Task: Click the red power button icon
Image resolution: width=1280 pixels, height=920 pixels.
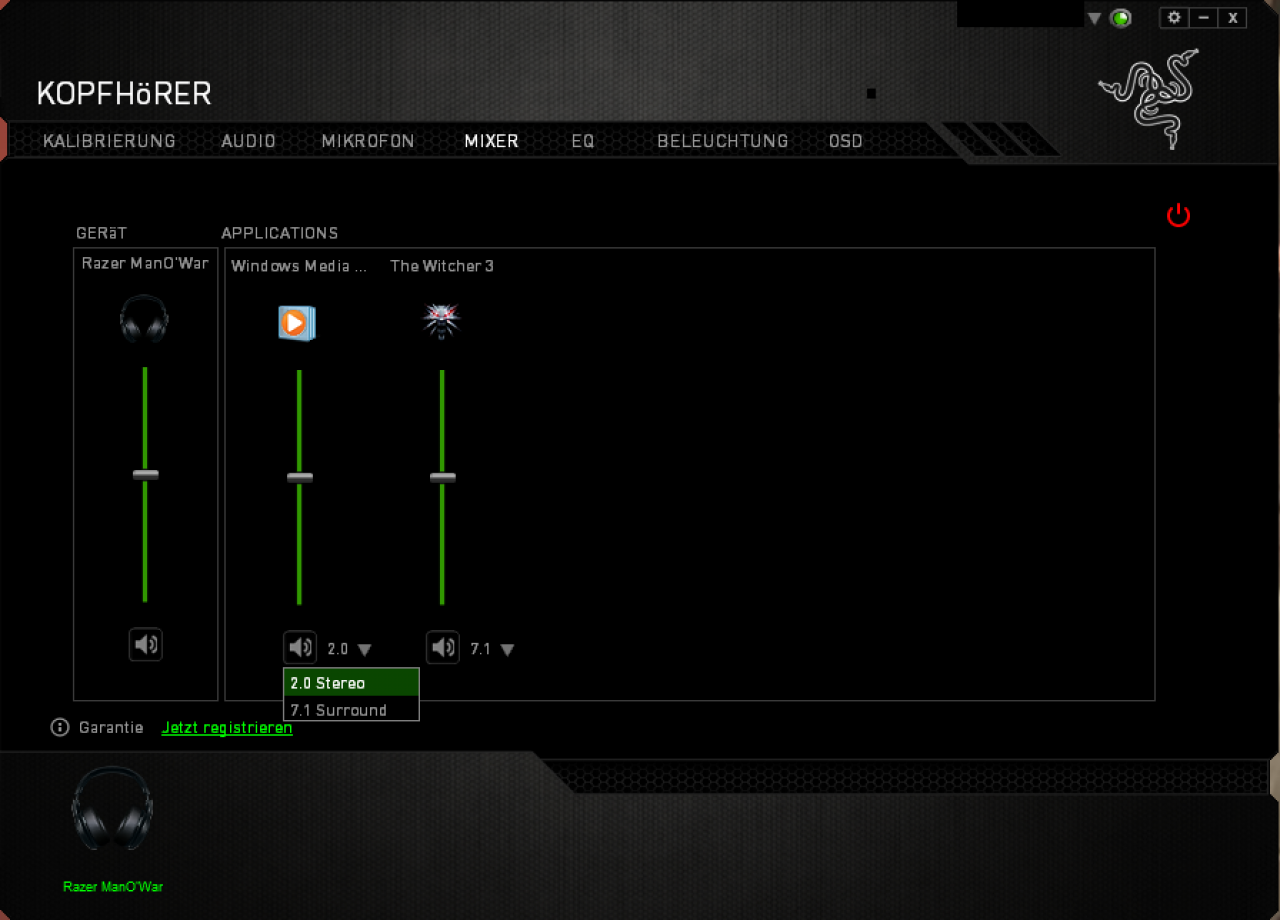Action: coord(1179,215)
